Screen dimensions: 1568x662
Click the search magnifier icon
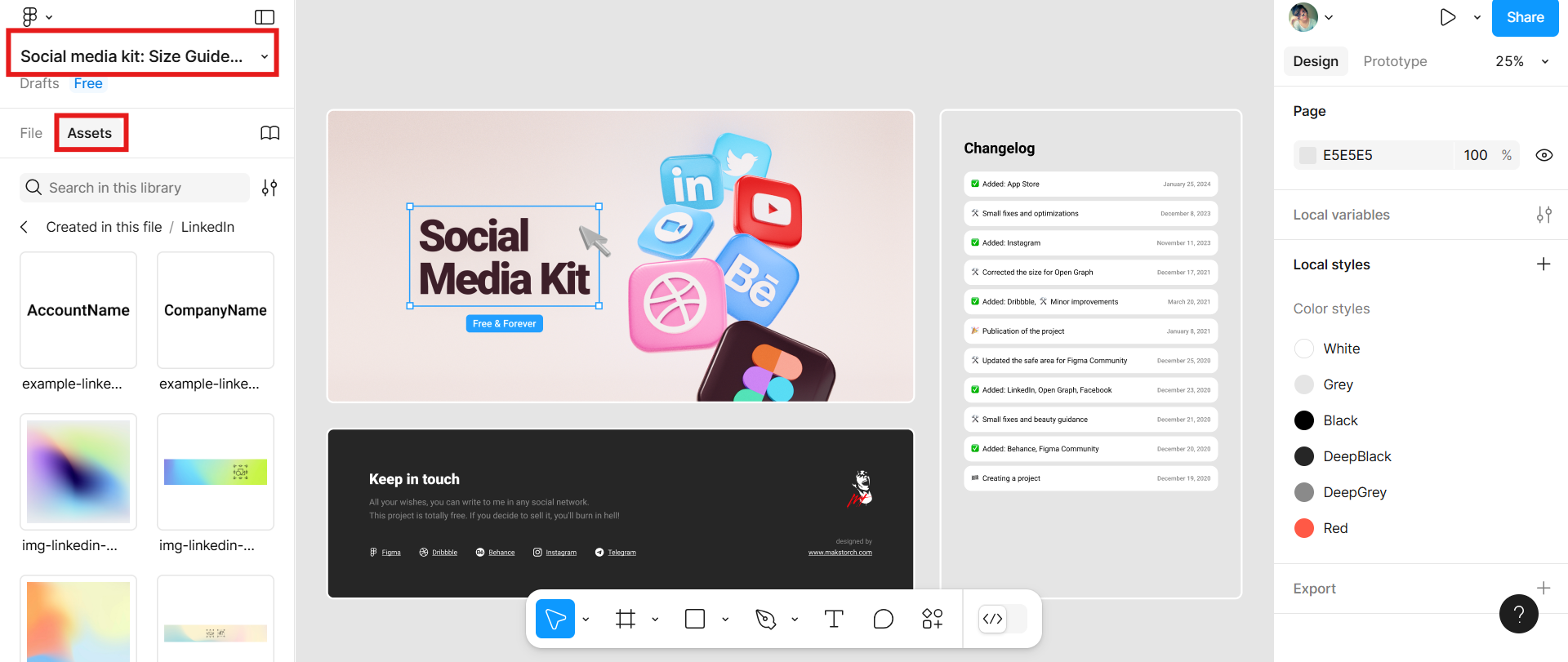[x=33, y=188]
